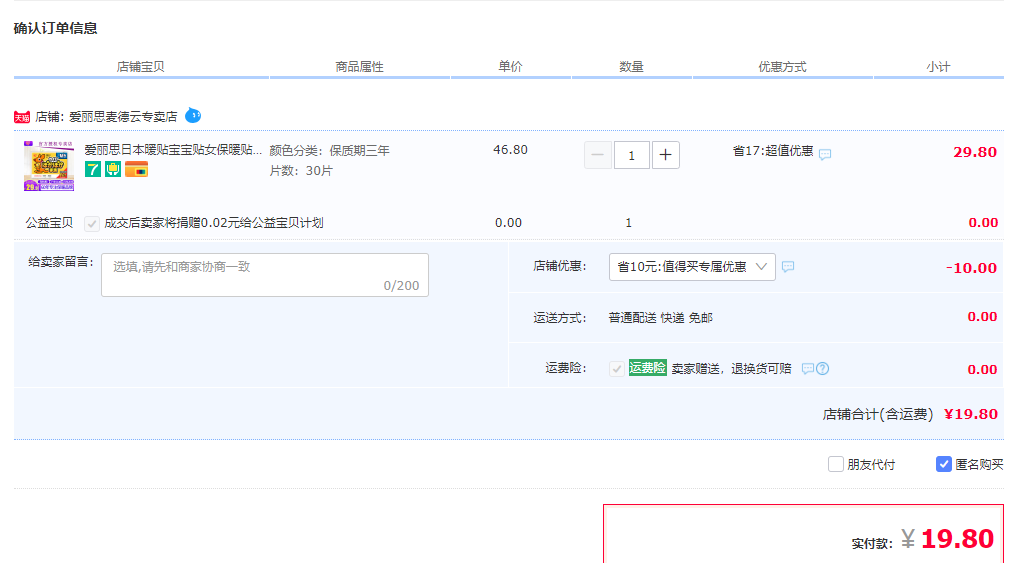This screenshot has height=563, width=1025.
Task: Click the green 运费险 label badge
Action: click(x=647, y=368)
